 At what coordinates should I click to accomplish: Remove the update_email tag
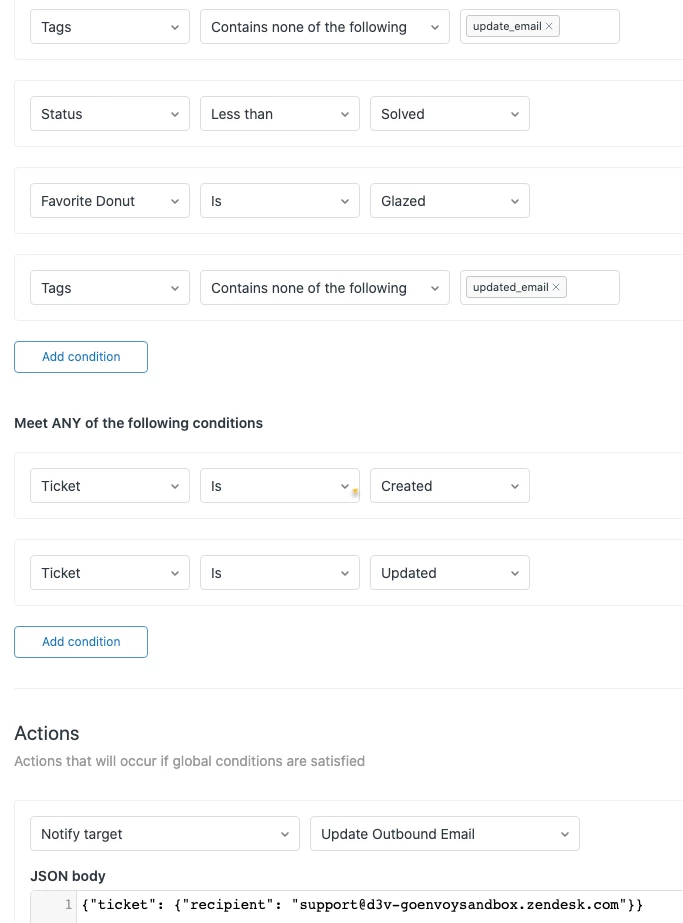[549, 26]
